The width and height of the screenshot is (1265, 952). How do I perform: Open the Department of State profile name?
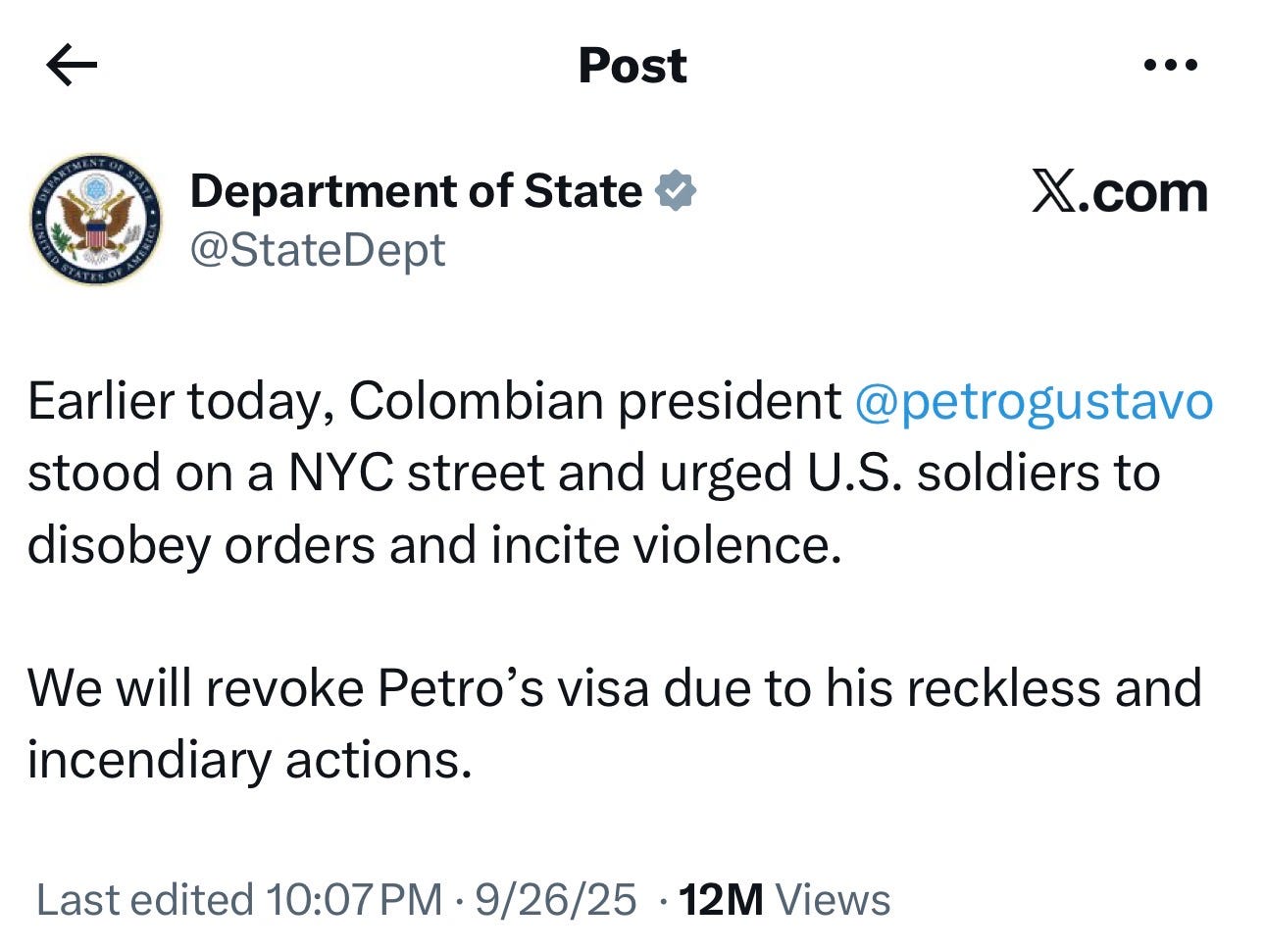[x=416, y=190]
